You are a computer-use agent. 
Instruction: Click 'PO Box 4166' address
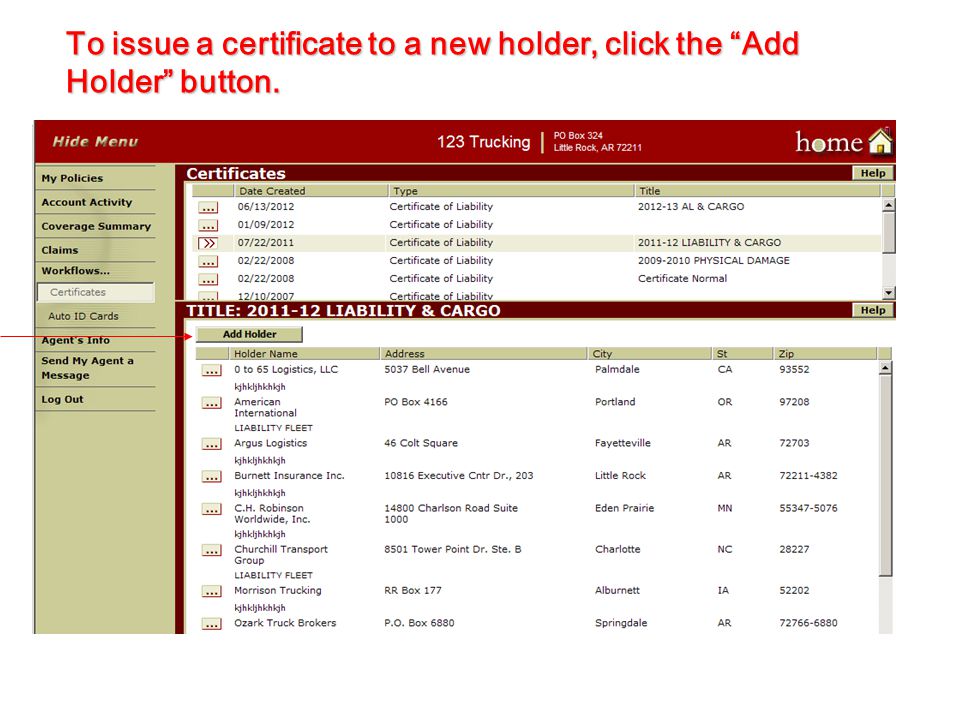tap(416, 402)
